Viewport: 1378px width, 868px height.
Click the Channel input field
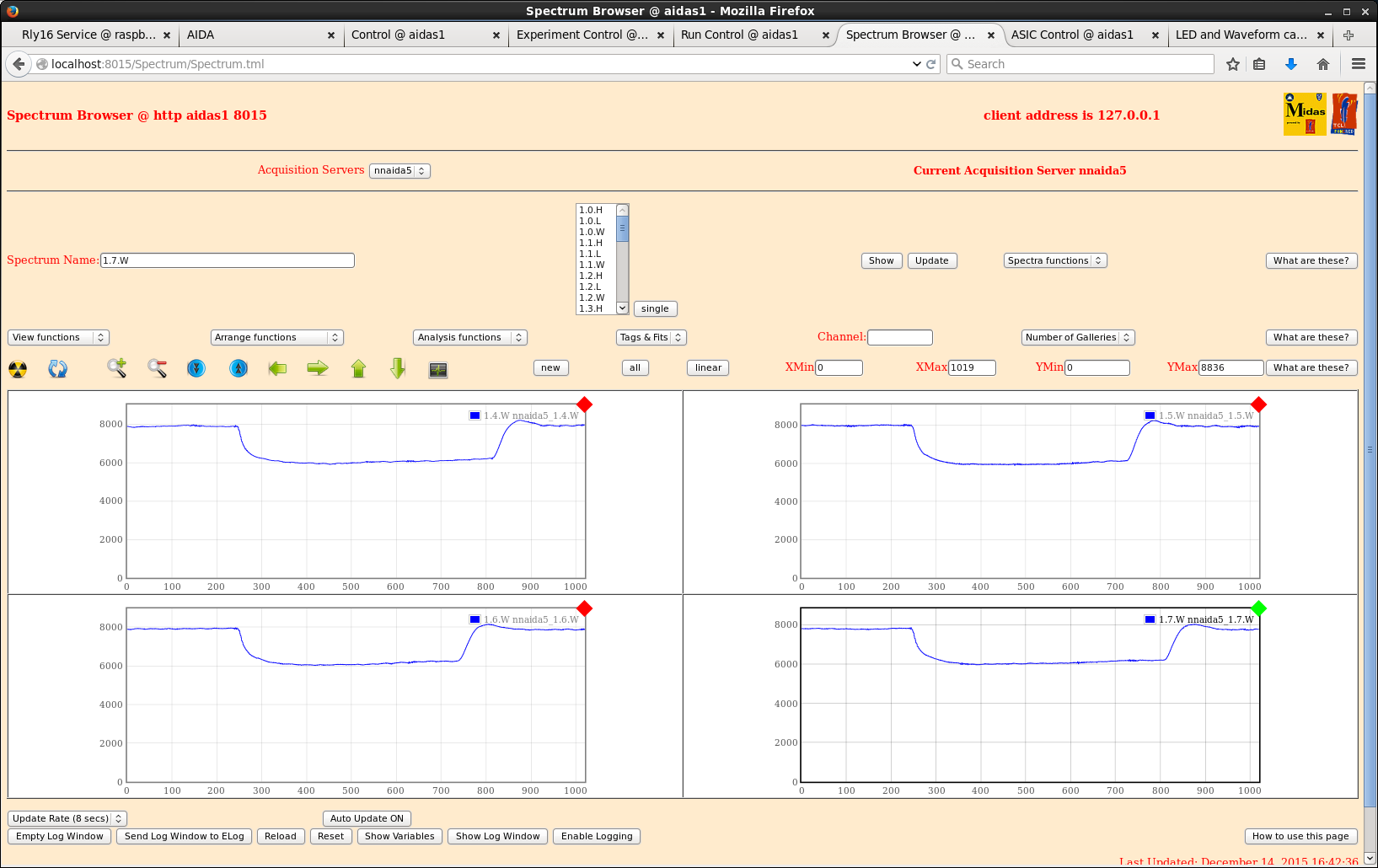click(x=900, y=337)
